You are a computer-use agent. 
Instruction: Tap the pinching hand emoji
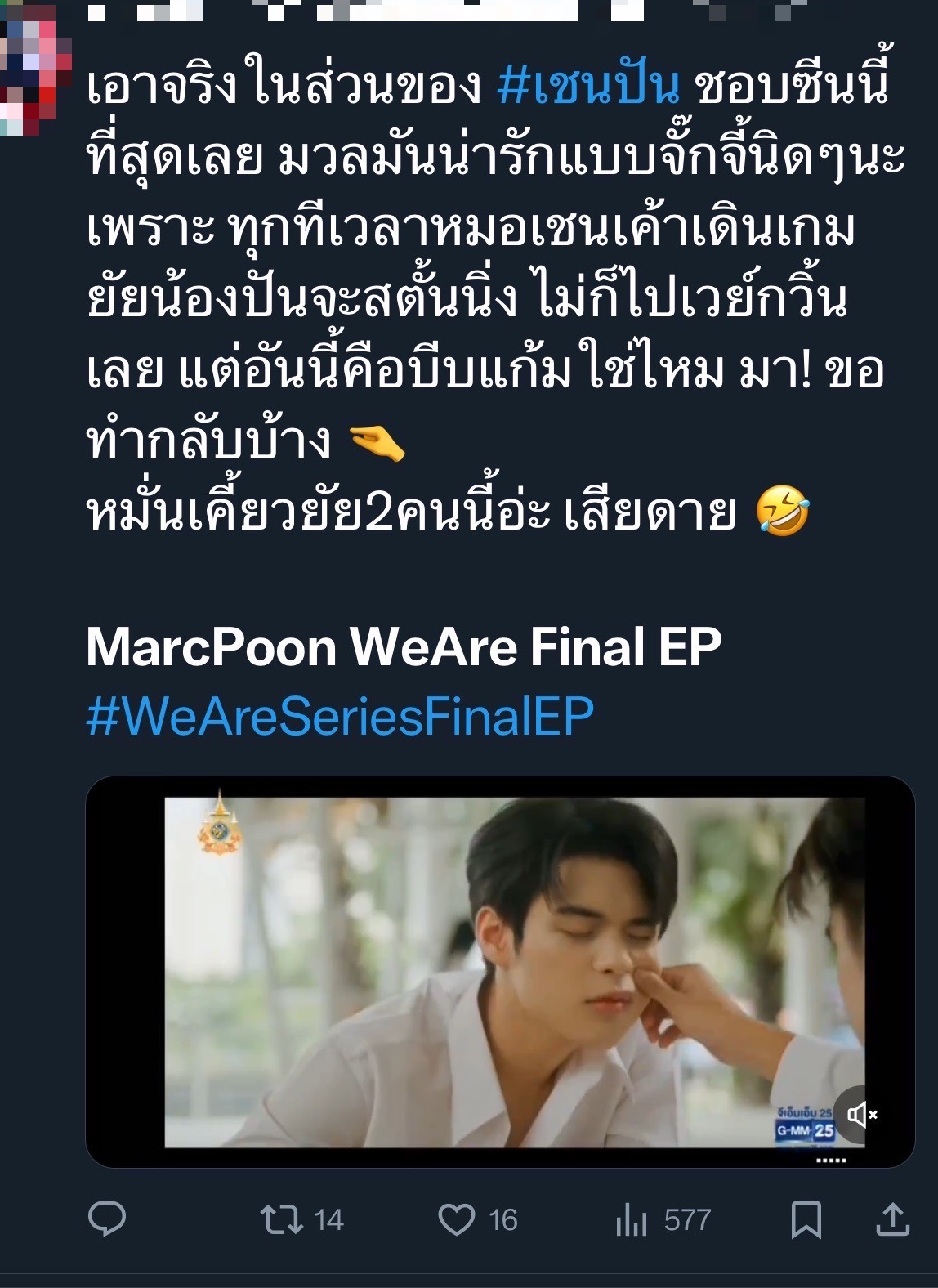point(377,443)
